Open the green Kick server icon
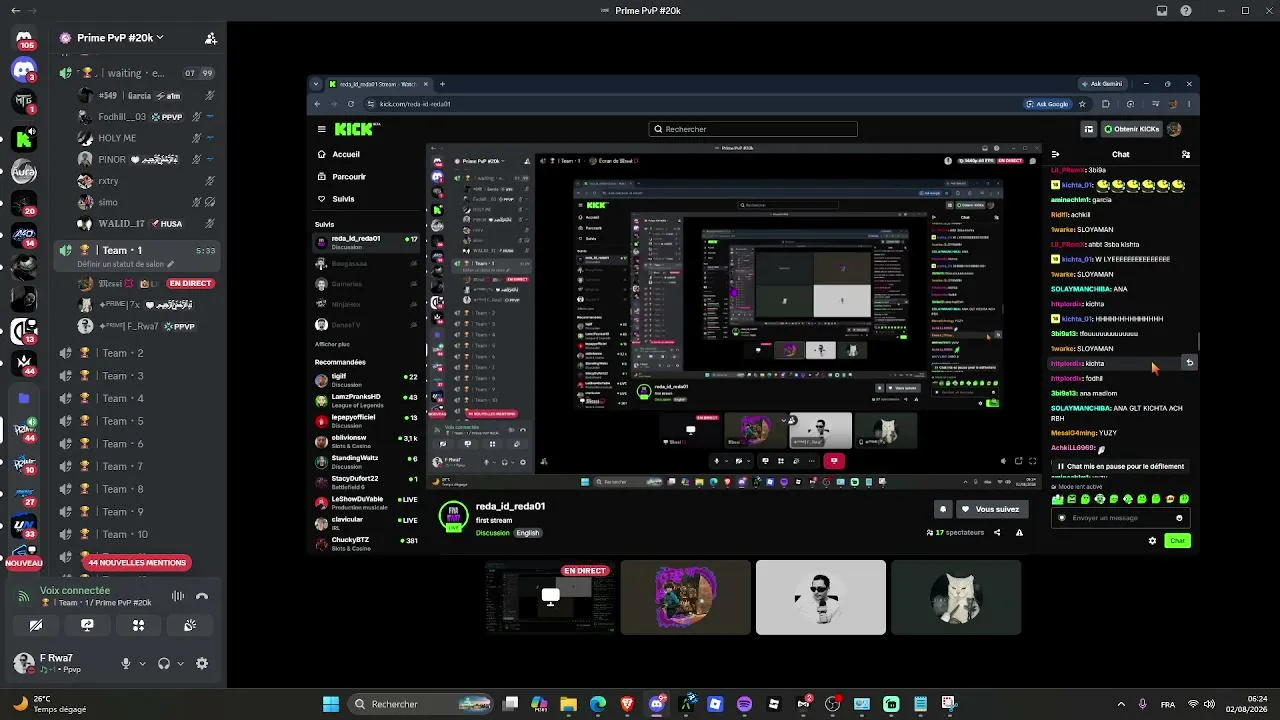 click(x=24, y=139)
